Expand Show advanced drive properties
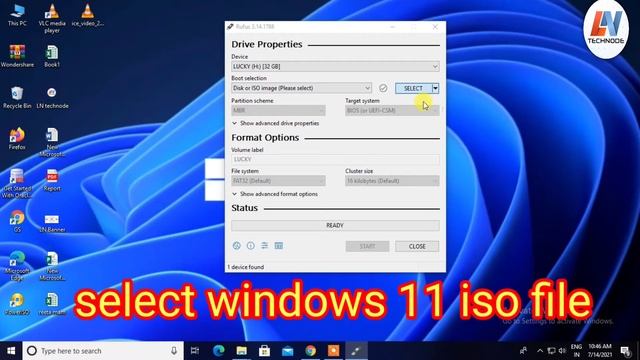Image resolution: width=640 pixels, height=360 pixels. pos(276,123)
